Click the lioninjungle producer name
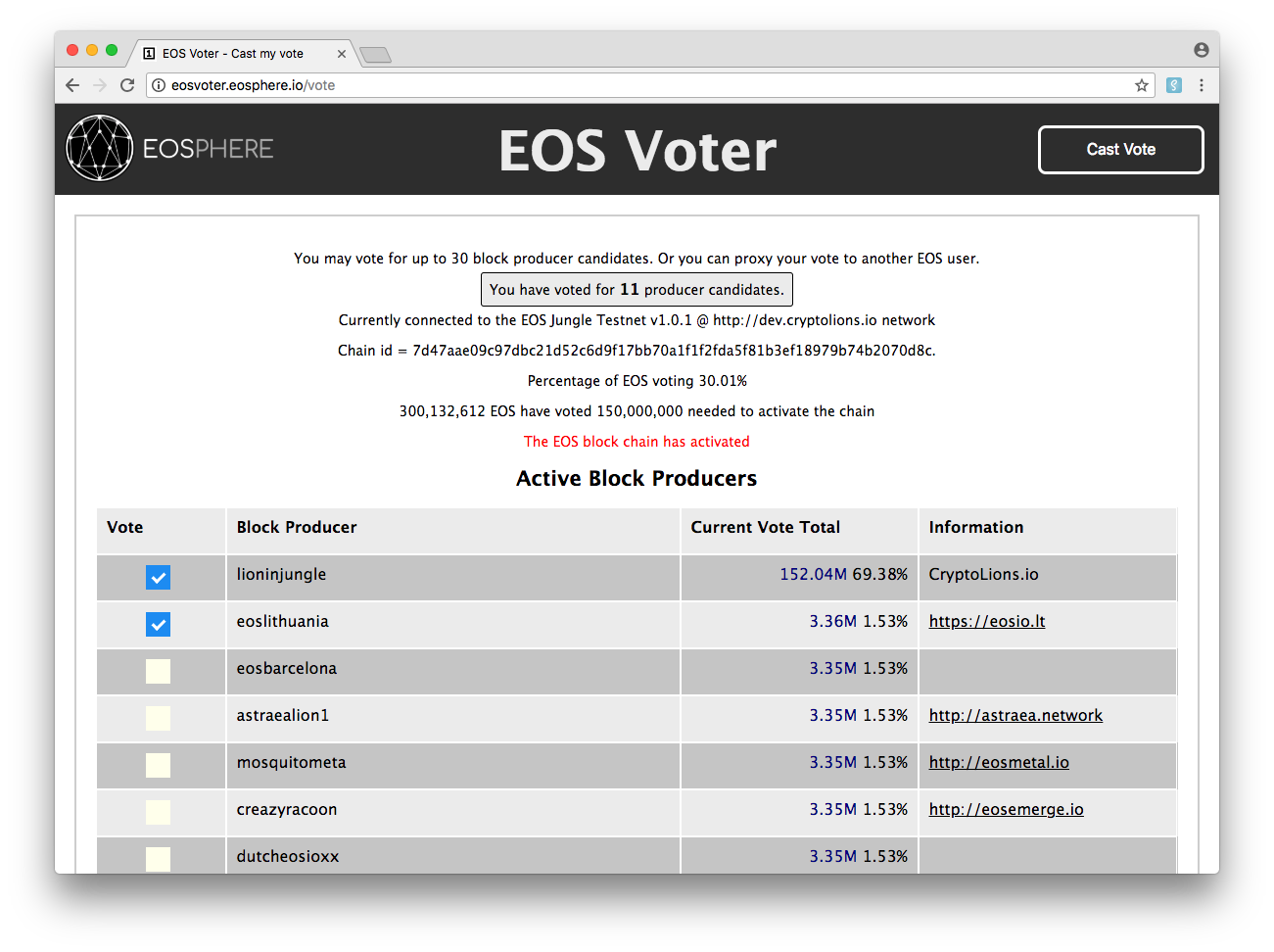1274x952 pixels. pos(281,575)
